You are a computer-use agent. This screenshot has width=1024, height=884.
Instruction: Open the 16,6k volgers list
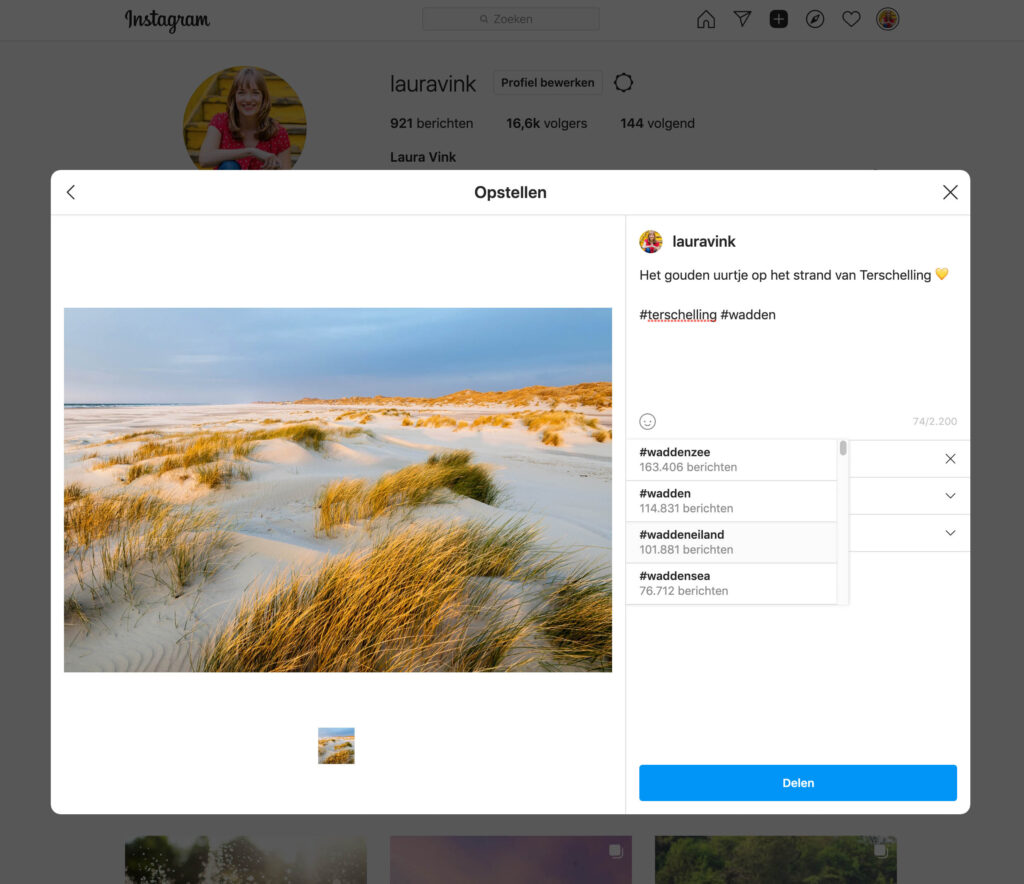545,123
